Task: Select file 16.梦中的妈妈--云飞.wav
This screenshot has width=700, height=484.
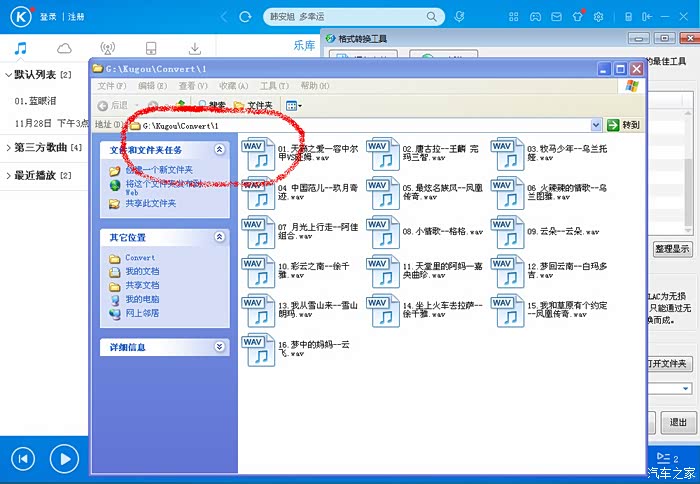Action: pos(296,349)
